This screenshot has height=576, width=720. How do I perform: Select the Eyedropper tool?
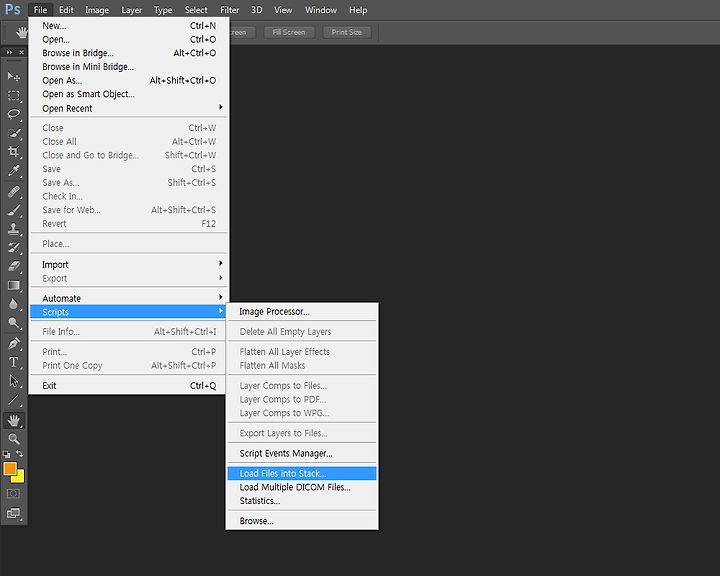click(x=13, y=171)
